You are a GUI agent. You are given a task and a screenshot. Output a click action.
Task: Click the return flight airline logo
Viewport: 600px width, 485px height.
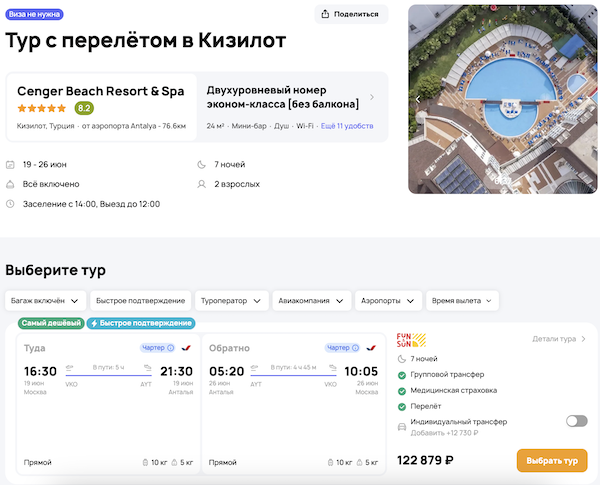(x=374, y=348)
